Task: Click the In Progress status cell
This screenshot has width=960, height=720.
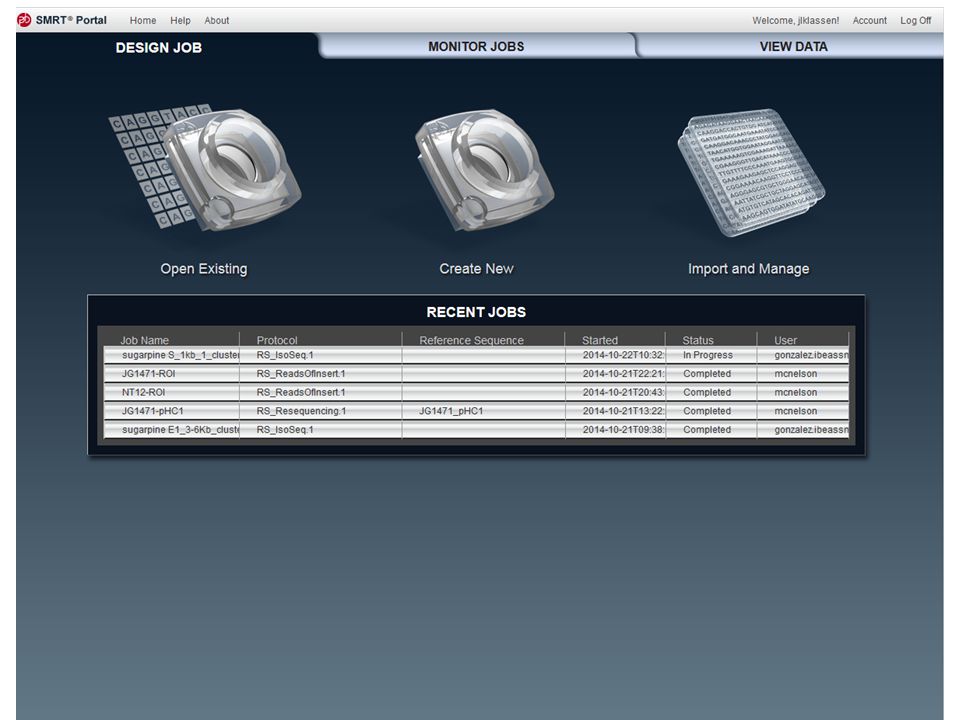Action: [708, 355]
